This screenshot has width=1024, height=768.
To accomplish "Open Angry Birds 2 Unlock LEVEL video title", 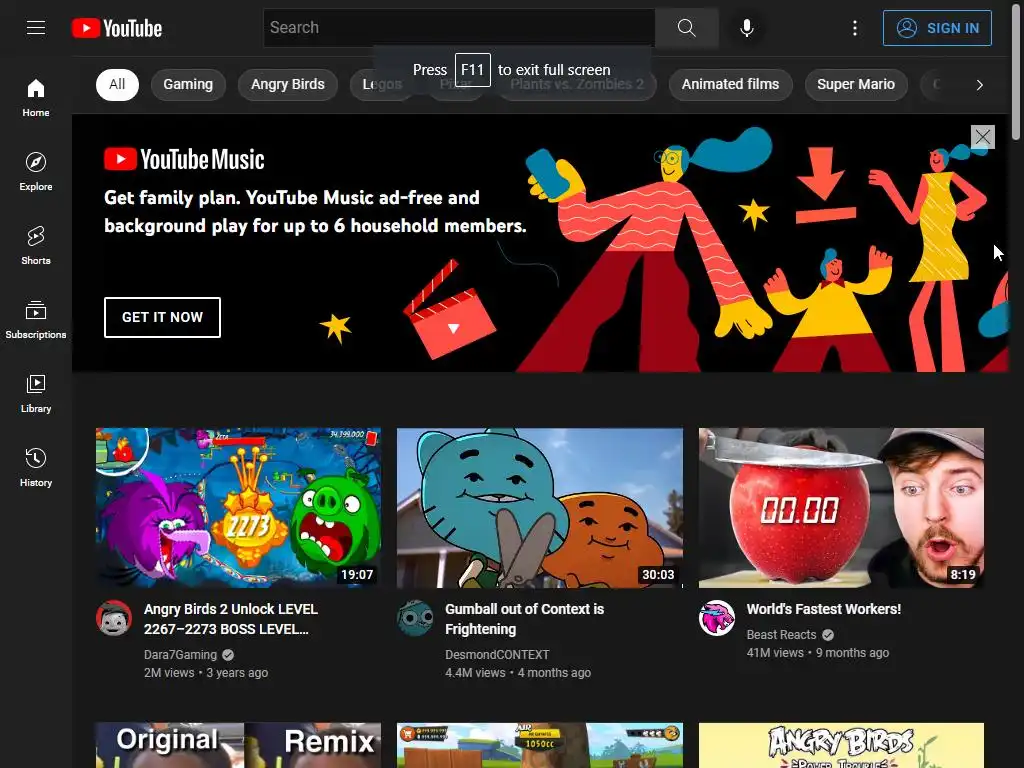I will pos(231,618).
